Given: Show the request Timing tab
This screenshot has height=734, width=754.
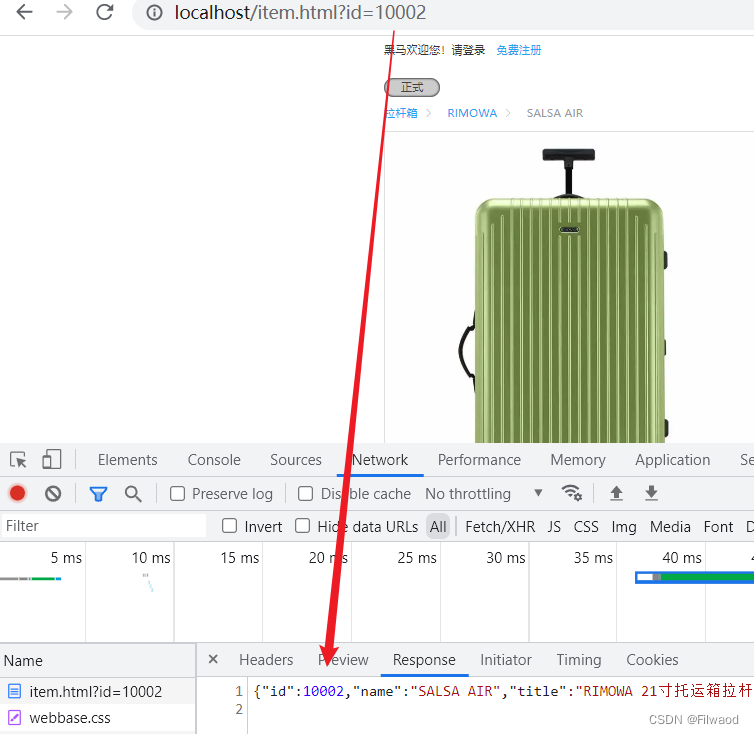Looking at the screenshot, I should [579, 659].
